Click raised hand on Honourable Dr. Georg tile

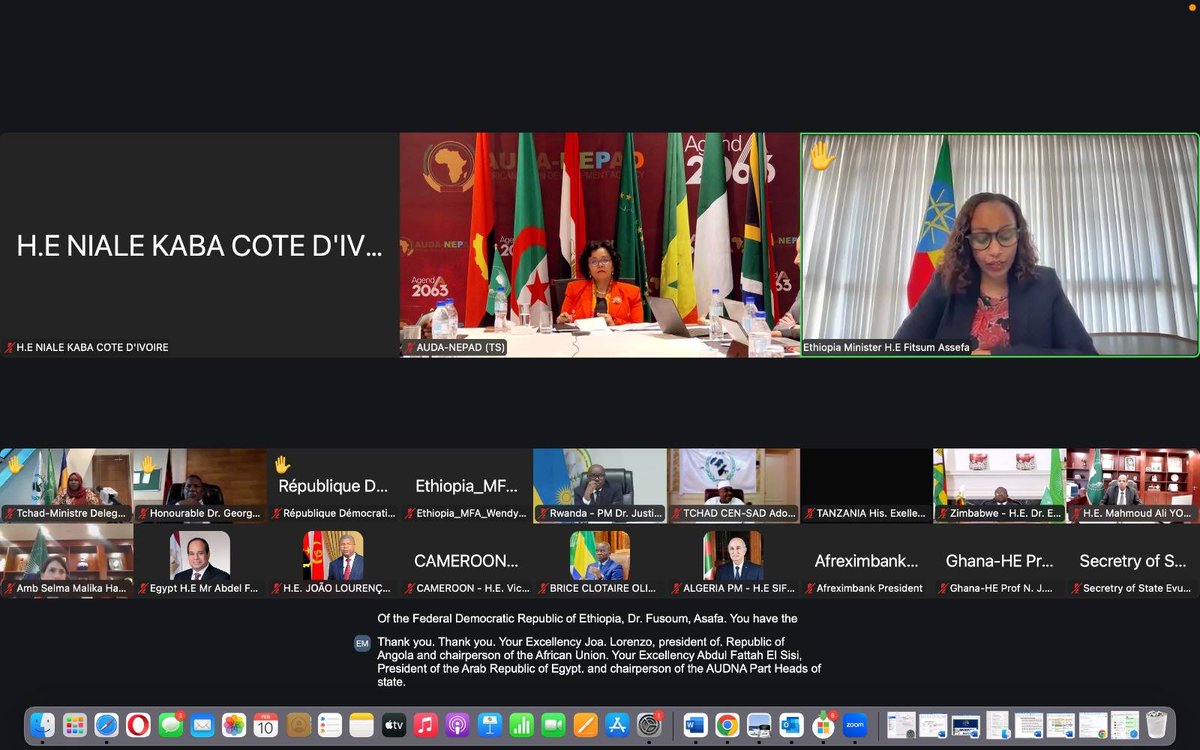coord(147,464)
